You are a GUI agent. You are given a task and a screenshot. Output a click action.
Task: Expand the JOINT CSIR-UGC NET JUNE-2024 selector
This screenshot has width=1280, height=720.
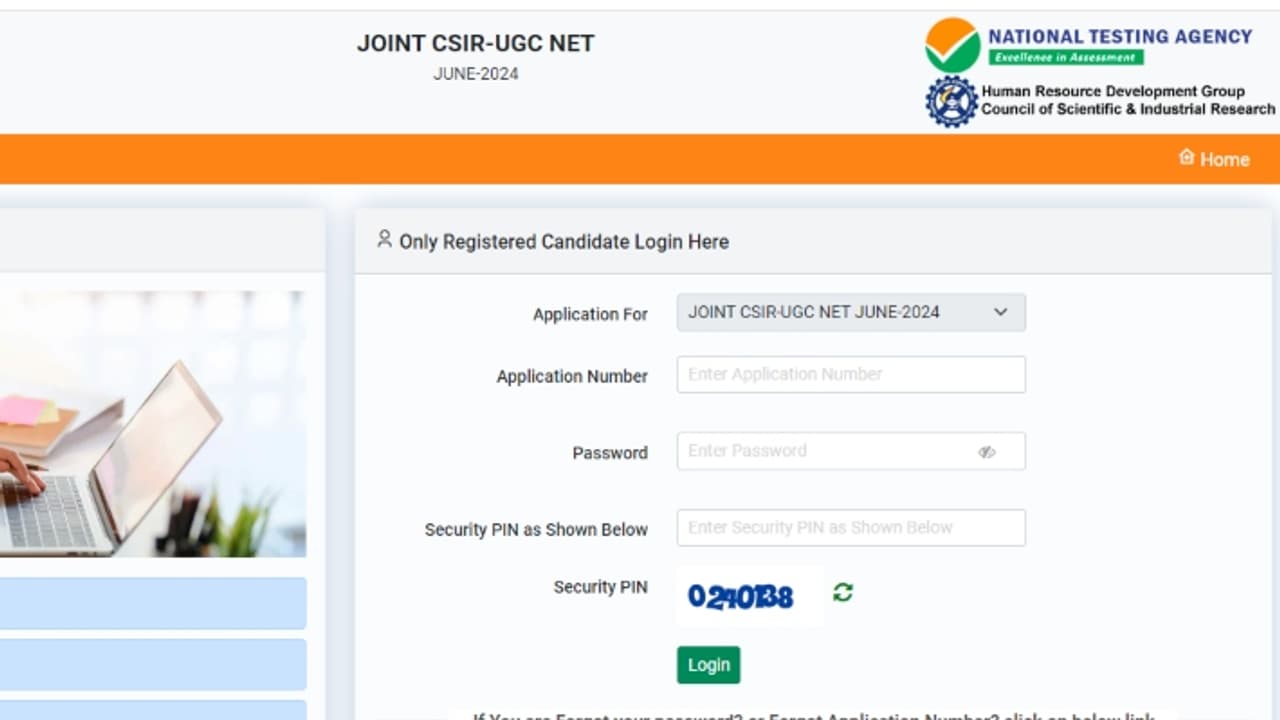[851, 312]
